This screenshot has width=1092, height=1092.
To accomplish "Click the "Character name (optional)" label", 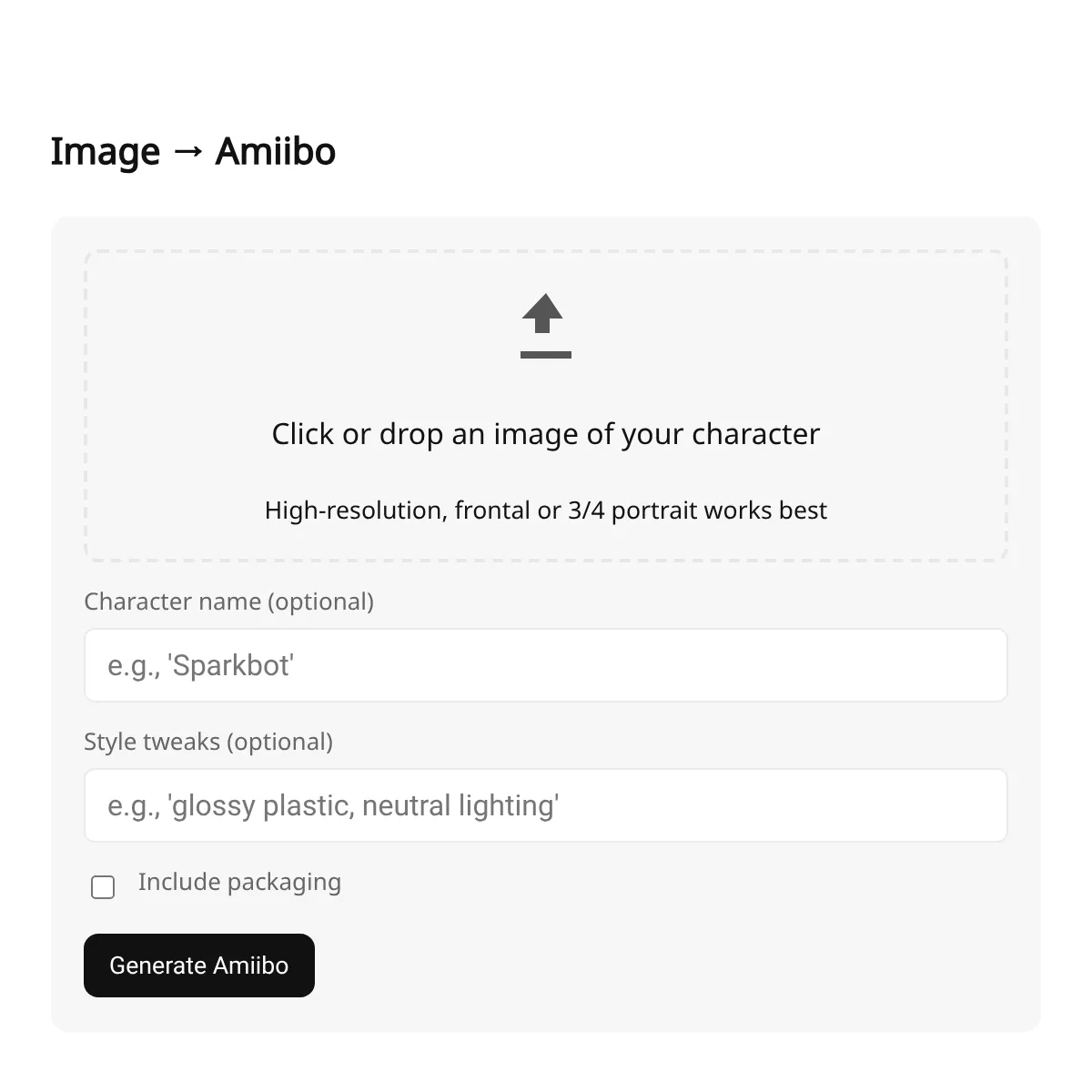I will tap(228, 602).
